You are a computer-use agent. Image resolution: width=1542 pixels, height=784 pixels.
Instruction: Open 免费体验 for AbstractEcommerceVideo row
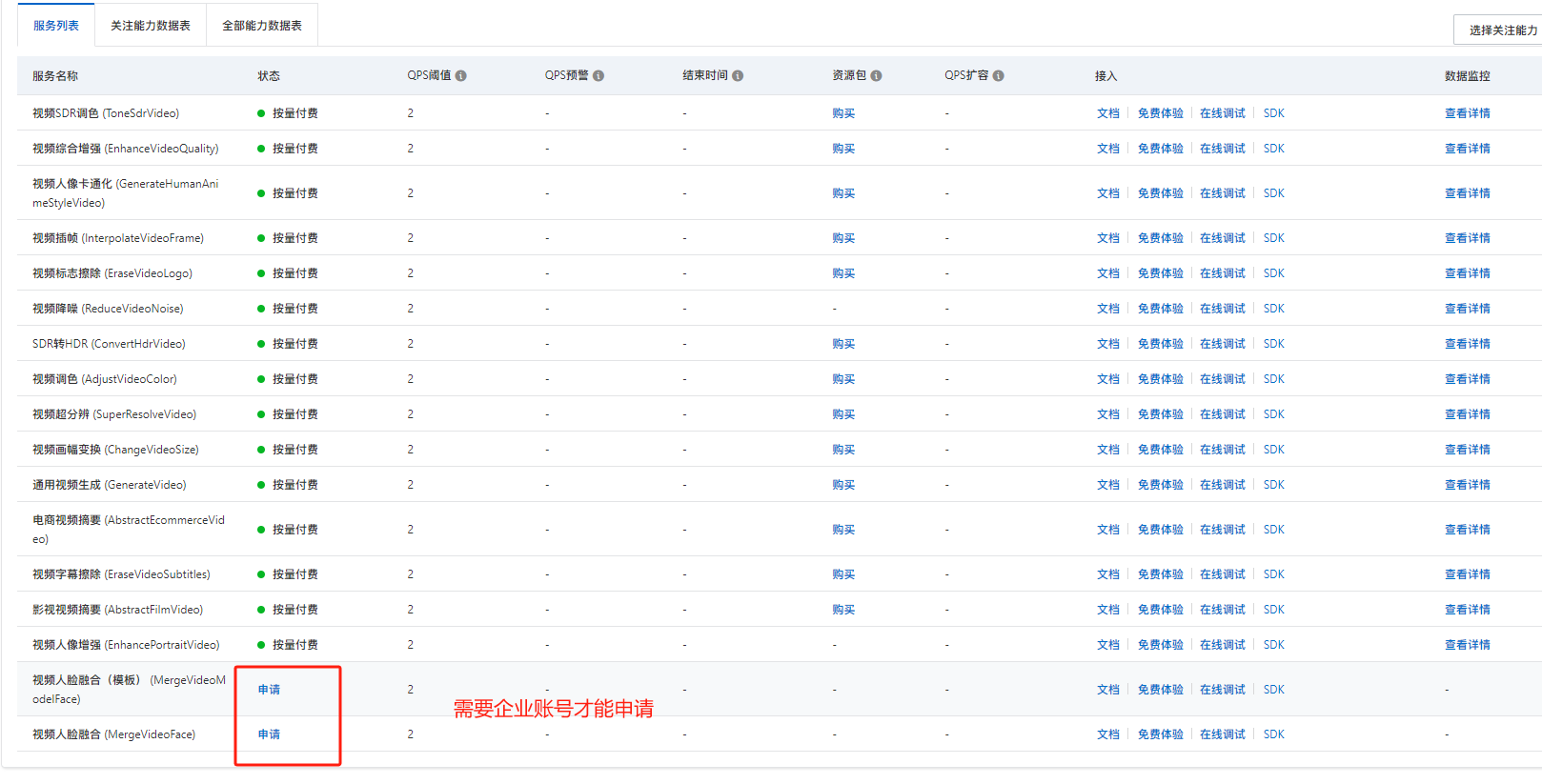coord(1161,530)
